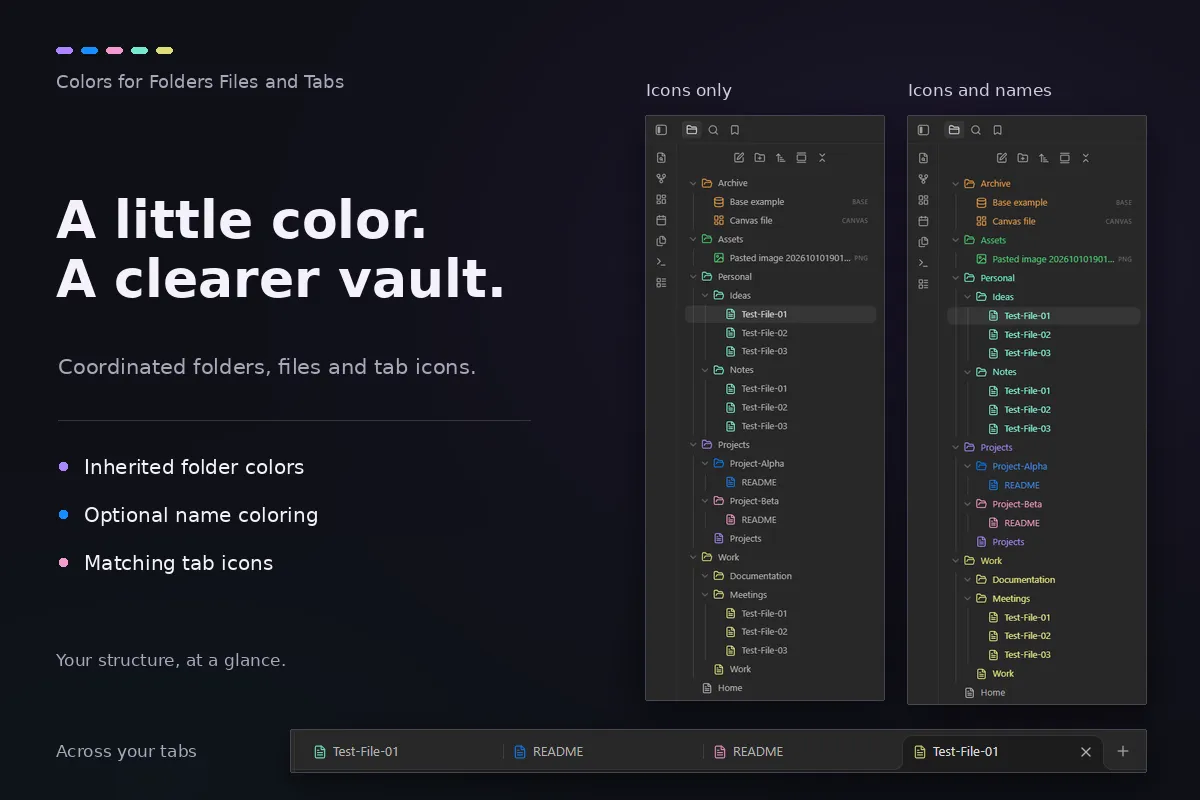Open graph view ribbon icon, Icons only panel
1200x800 pixels.
[661, 179]
